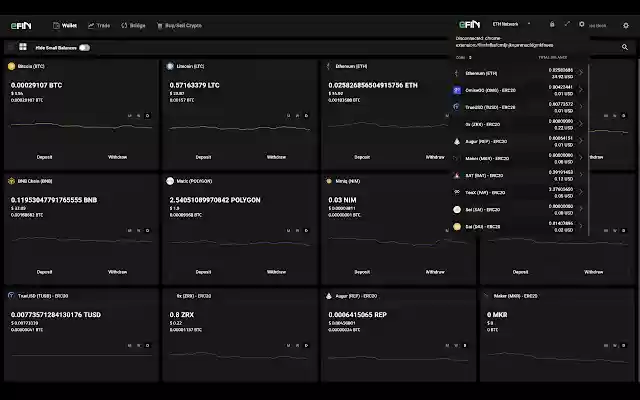Viewport: 640px width, 400px height.
Task: Expand Augur (REP) ERC20 row chevron
Action: [x=581, y=141]
